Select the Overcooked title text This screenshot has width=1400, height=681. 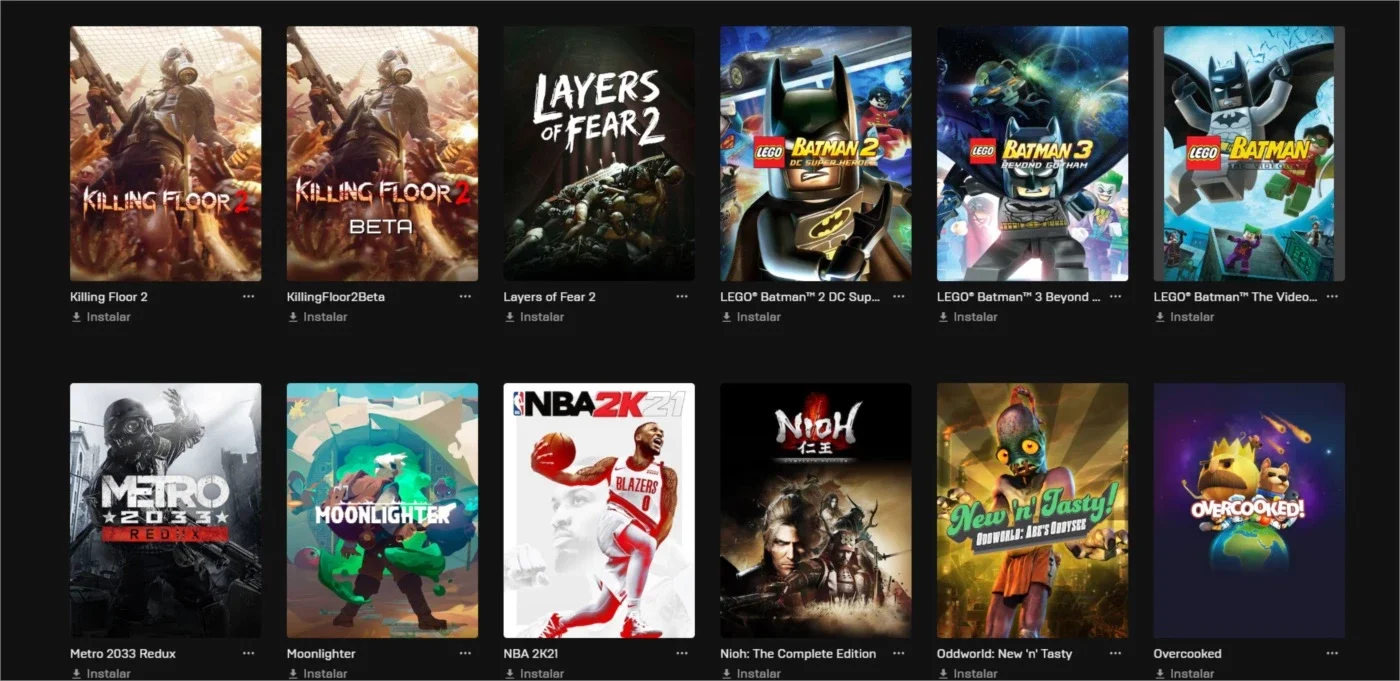coord(1188,654)
